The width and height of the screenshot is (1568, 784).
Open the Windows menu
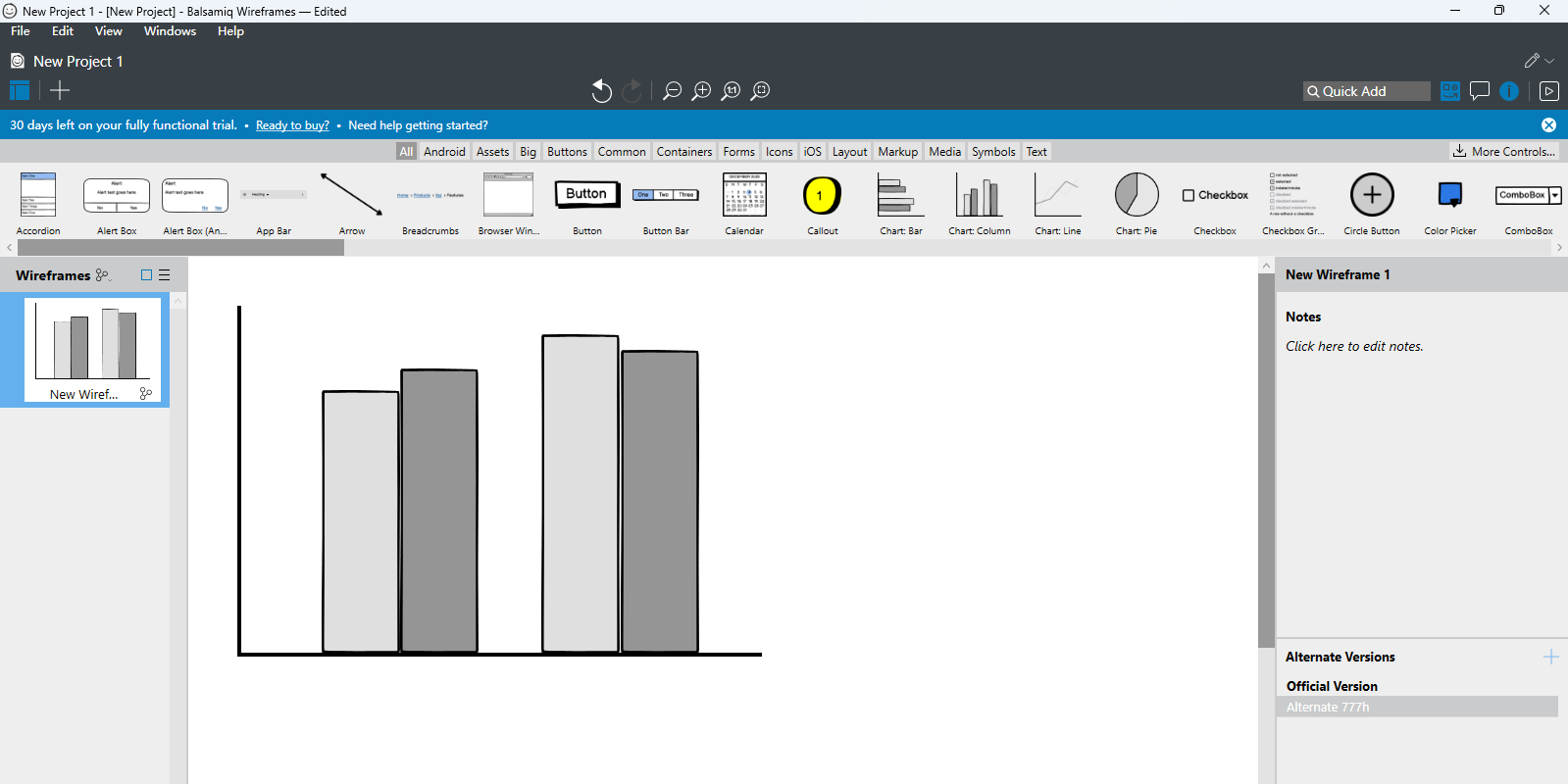[170, 31]
